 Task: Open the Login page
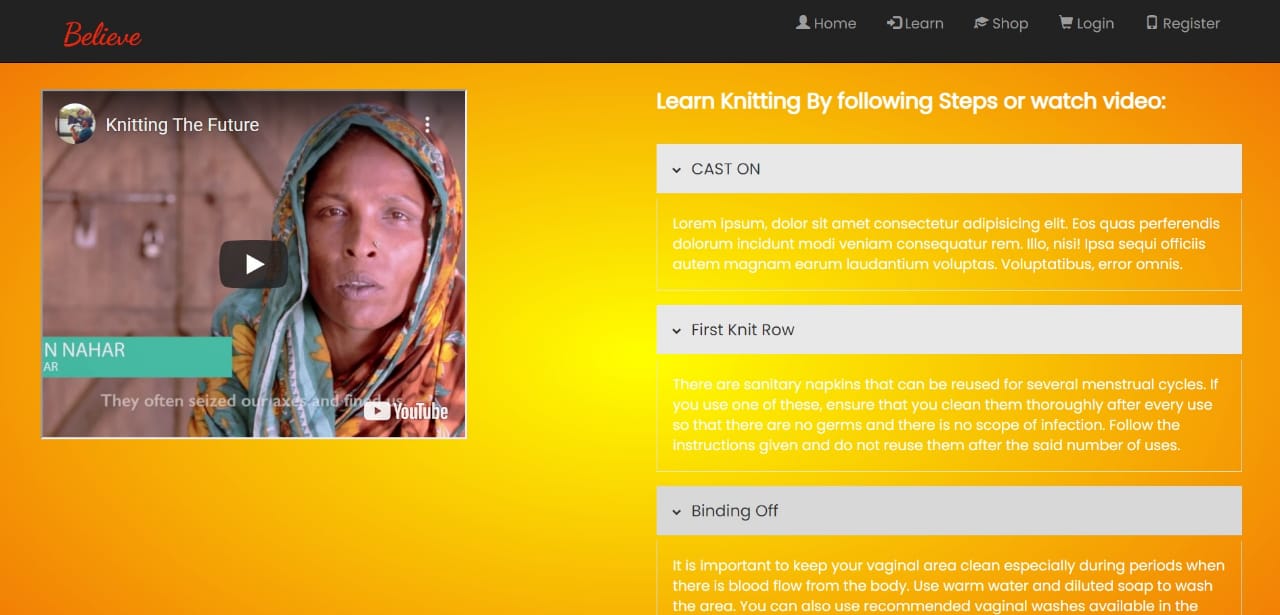pos(1086,23)
